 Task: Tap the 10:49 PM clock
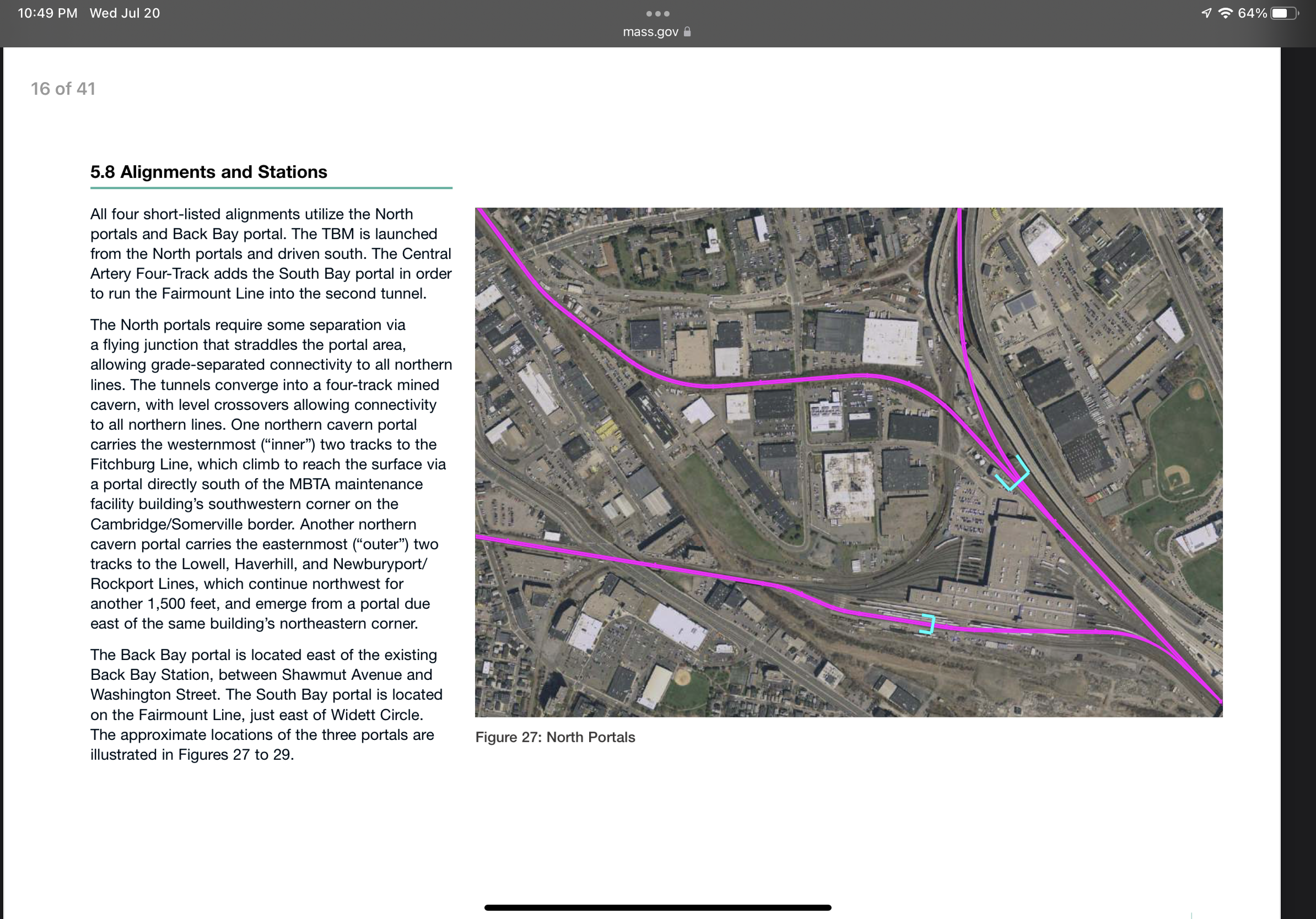(x=47, y=13)
